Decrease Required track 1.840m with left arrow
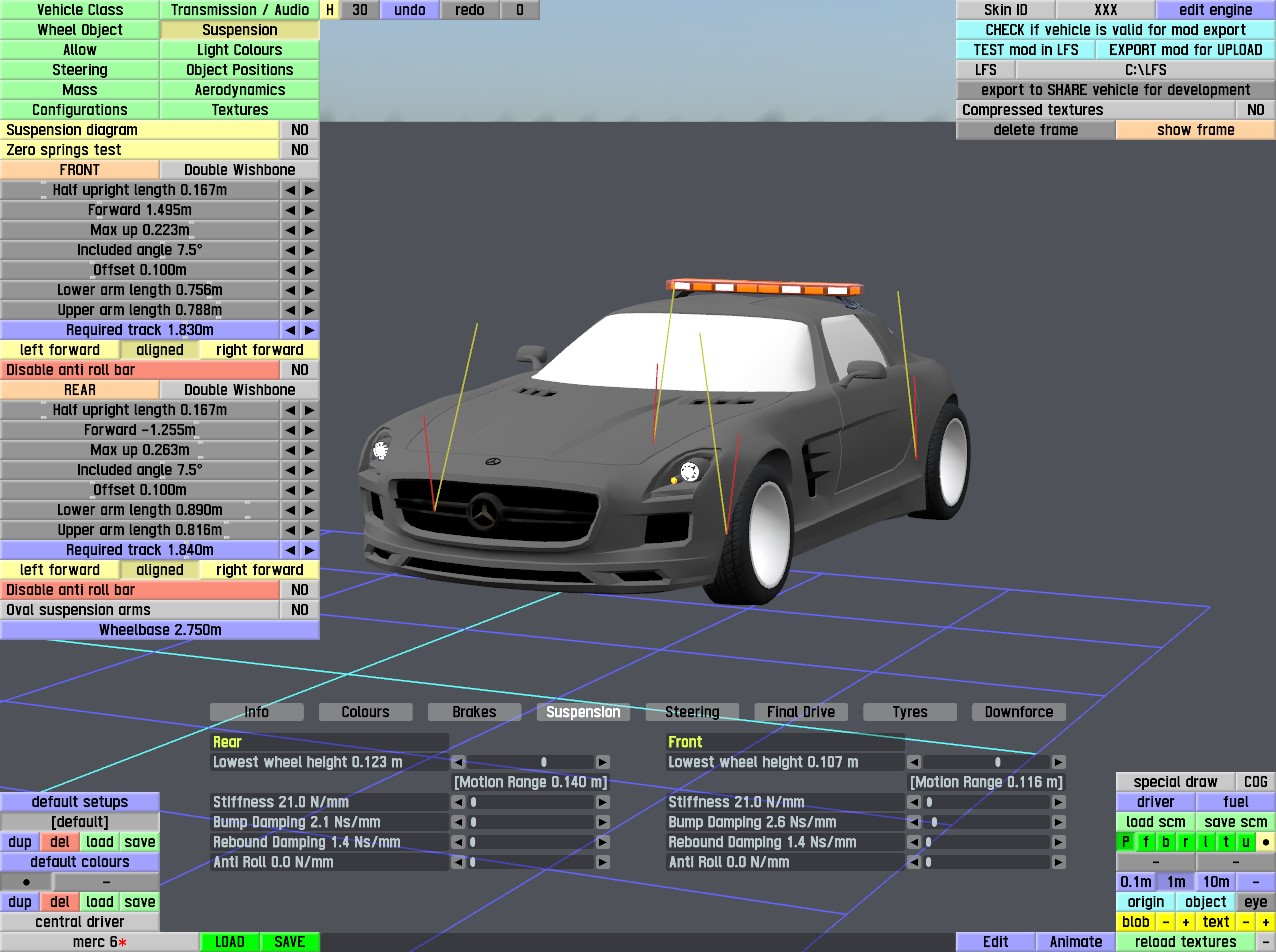1276x952 pixels. (290, 550)
